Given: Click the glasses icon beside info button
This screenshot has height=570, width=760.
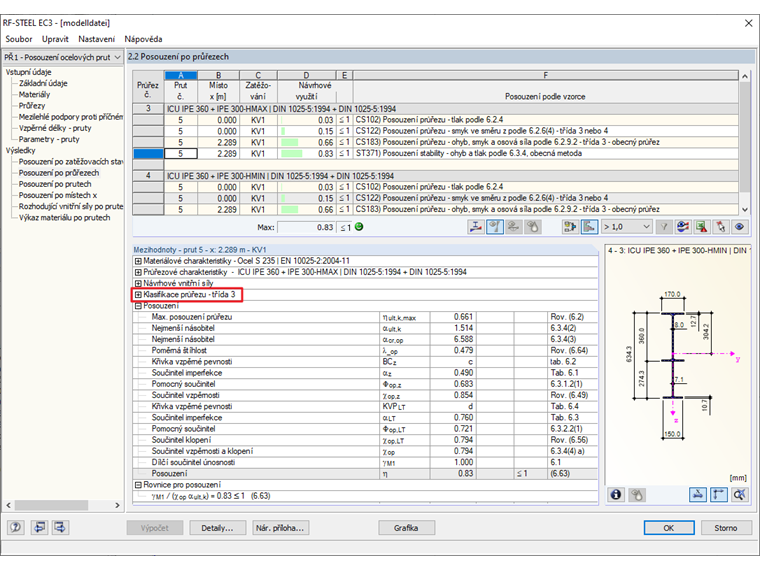Looking at the screenshot, I should pyautogui.click(x=637, y=495).
